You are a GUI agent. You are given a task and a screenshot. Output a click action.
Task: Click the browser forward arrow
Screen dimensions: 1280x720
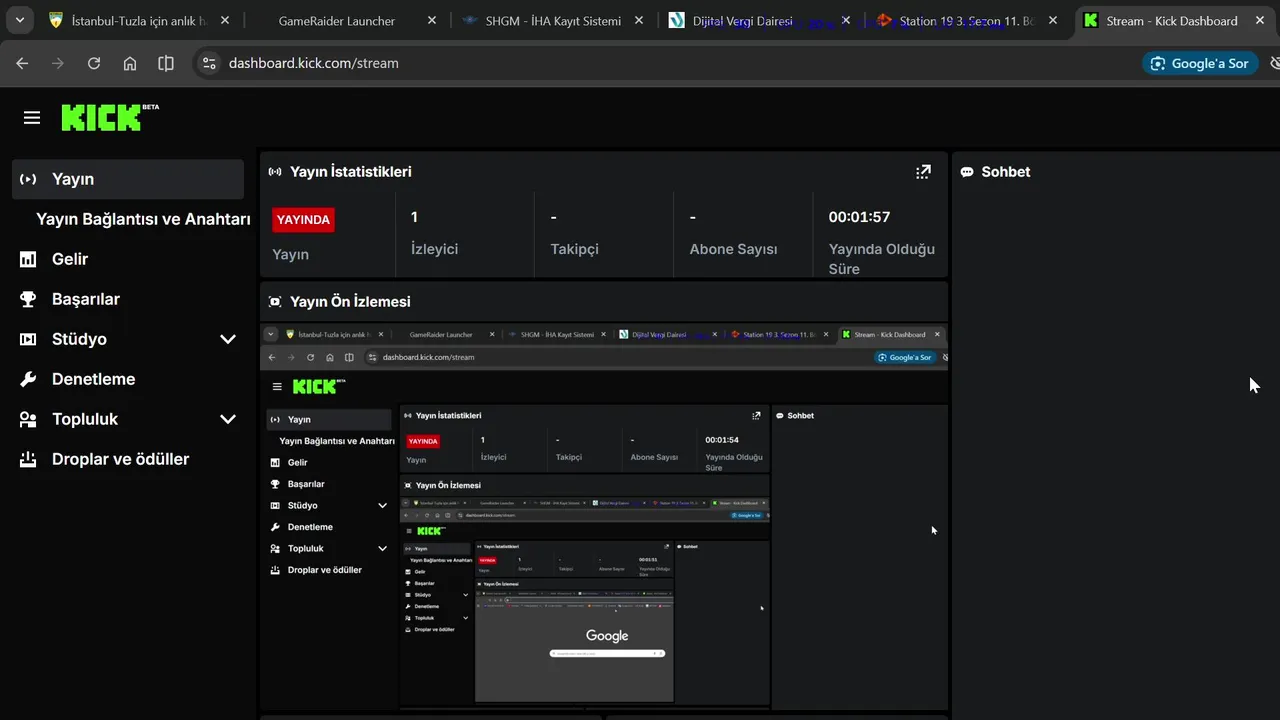tap(58, 63)
